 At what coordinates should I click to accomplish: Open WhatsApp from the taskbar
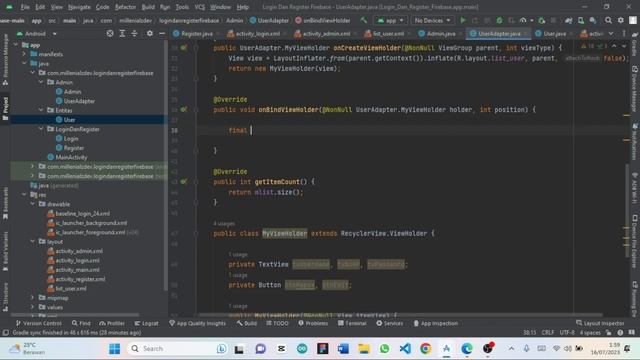[384, 349]
